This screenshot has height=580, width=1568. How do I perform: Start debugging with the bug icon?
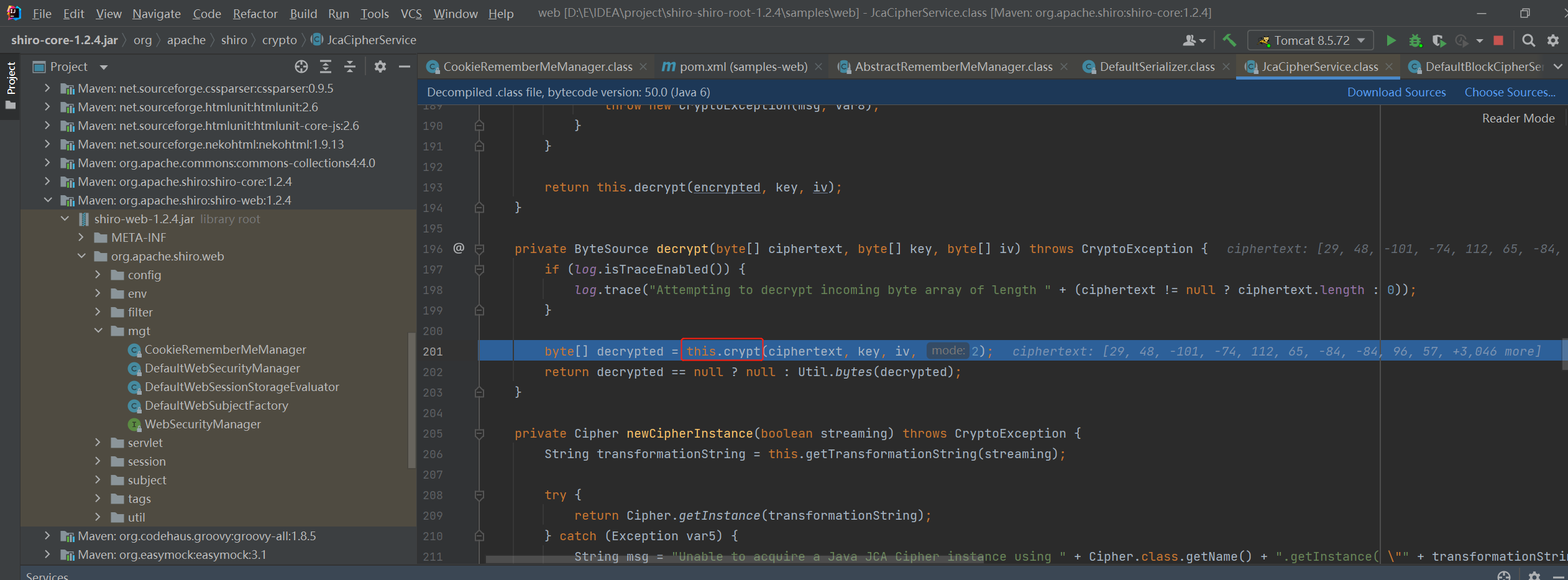1415,40
